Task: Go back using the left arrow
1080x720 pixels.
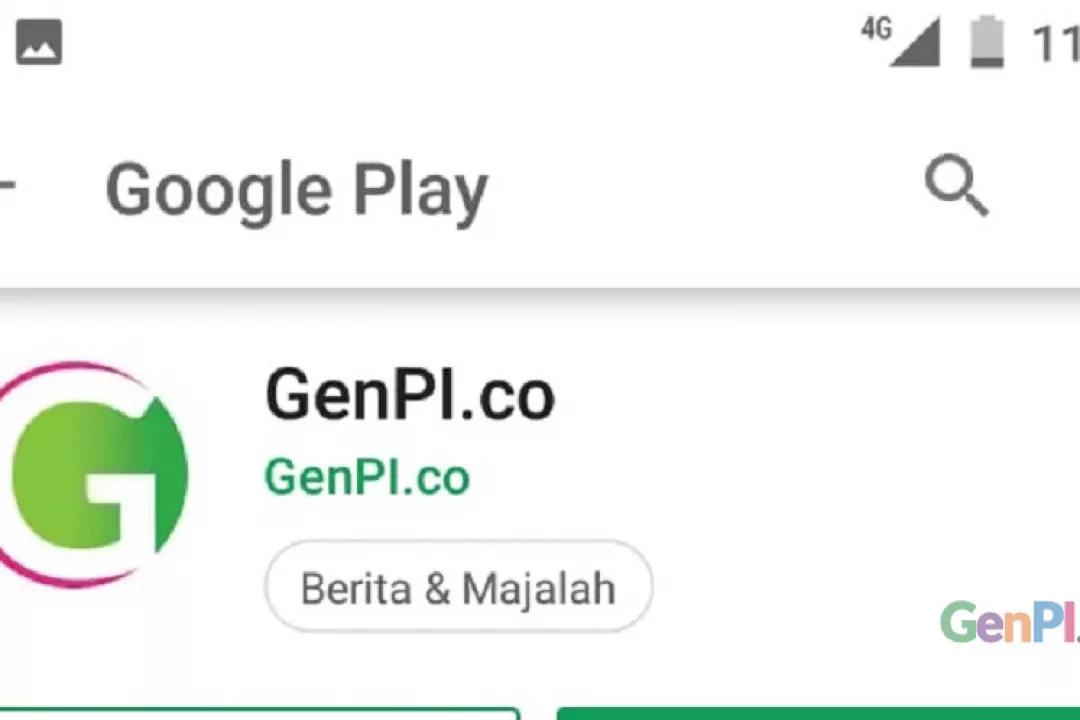Action: point(6,185)
